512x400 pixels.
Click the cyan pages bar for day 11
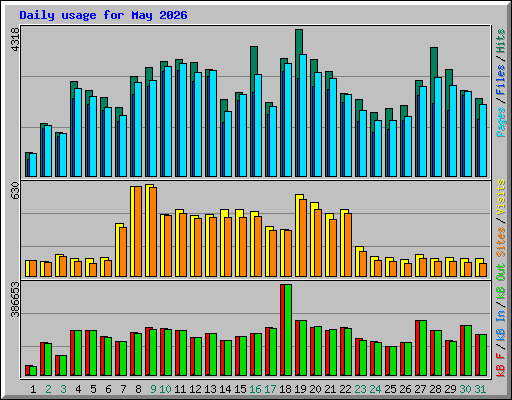coord(183,120)
